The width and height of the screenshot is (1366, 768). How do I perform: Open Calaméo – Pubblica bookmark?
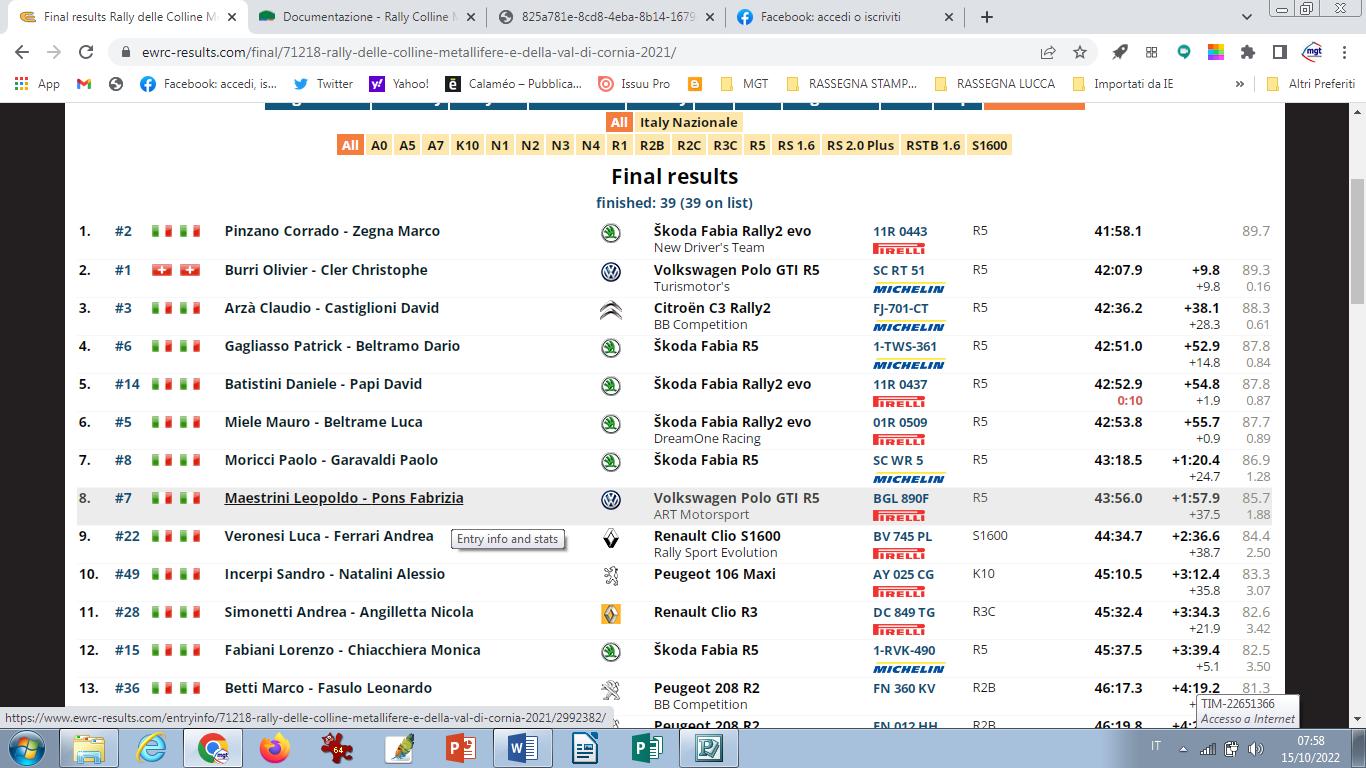click(514, 84)
